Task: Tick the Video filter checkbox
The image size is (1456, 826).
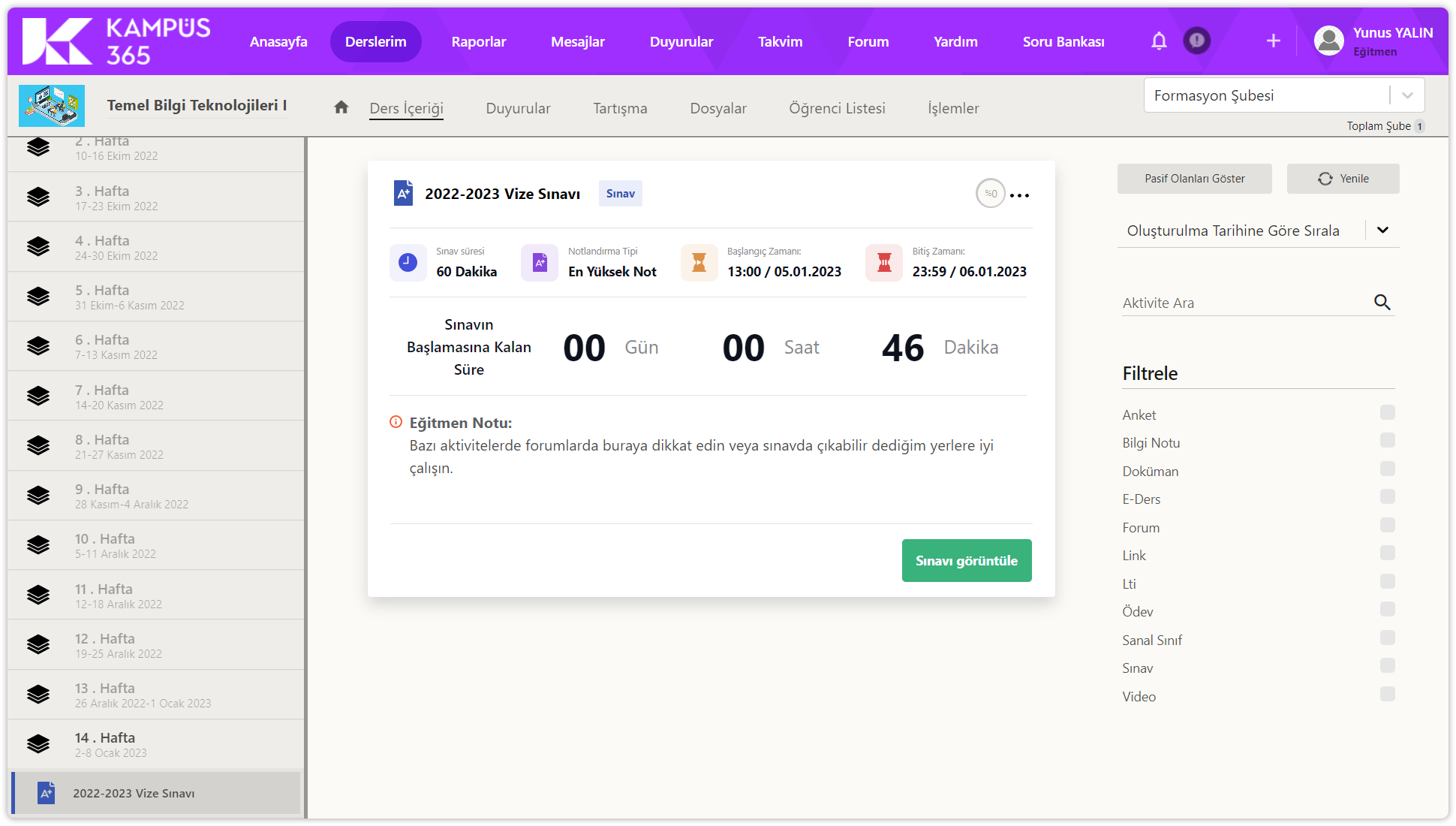Action: [x=1387, y=695]
